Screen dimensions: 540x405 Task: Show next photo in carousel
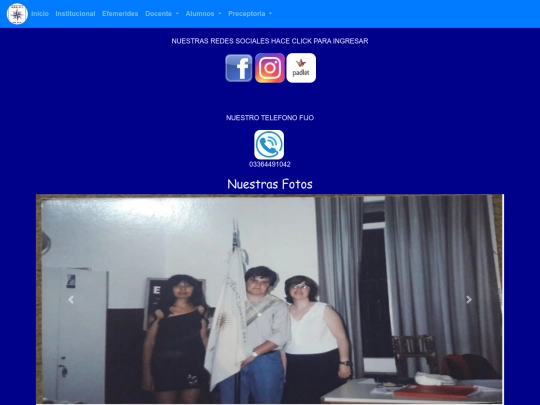coord(469,300)
